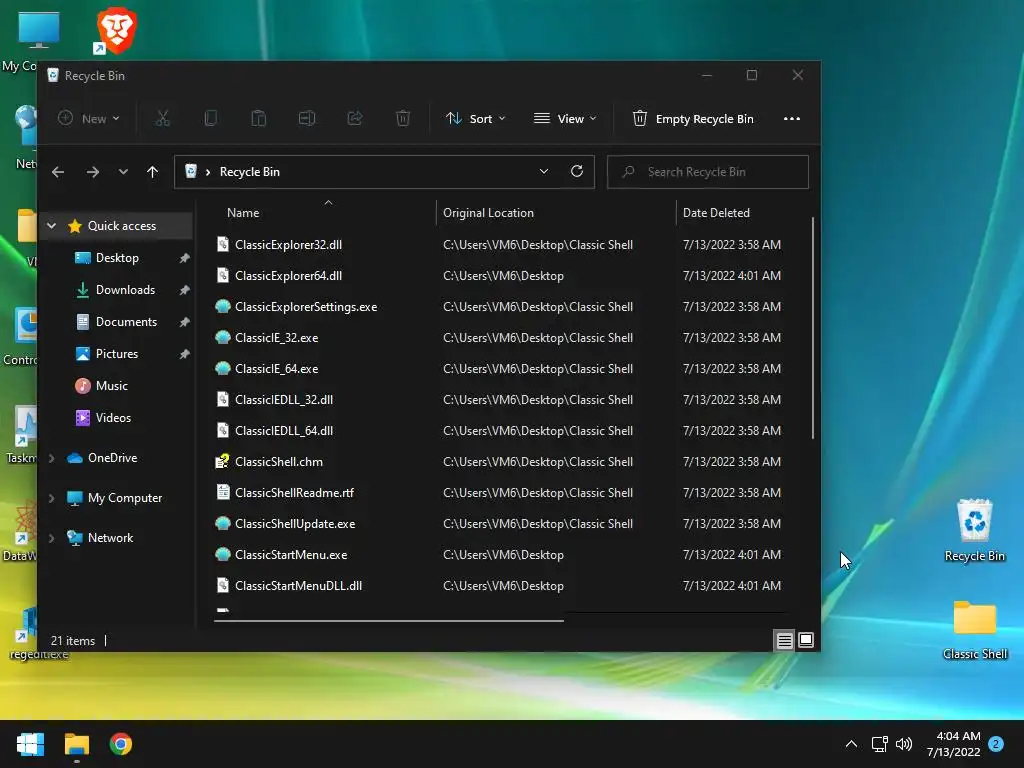The height and width of the screenshot is (768, 1024).
Task: Select Videos in navigation pane
Action: (114, 418)
